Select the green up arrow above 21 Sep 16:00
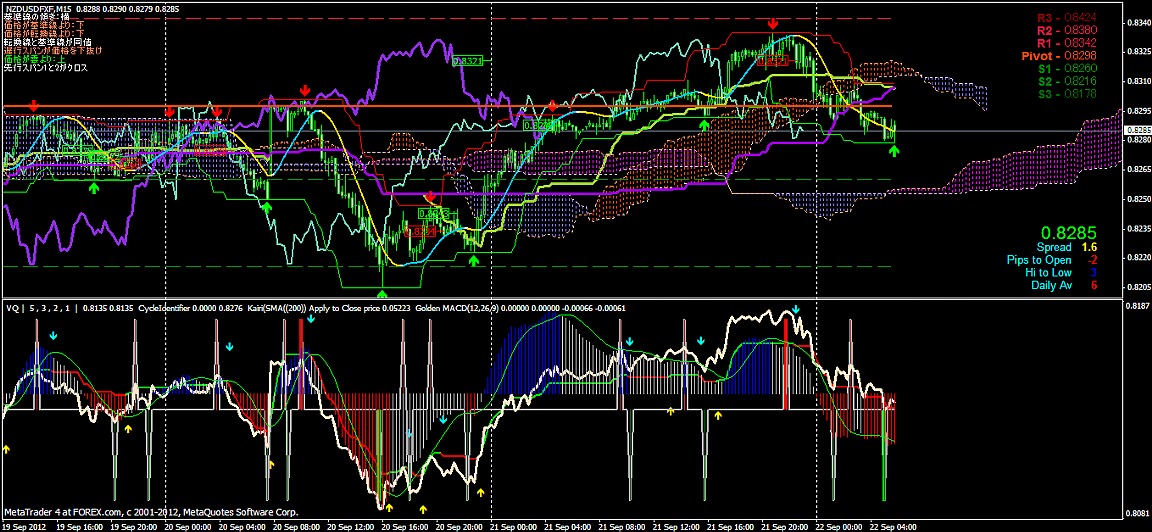Screen dimensions: 1152x532 [704, 125]
